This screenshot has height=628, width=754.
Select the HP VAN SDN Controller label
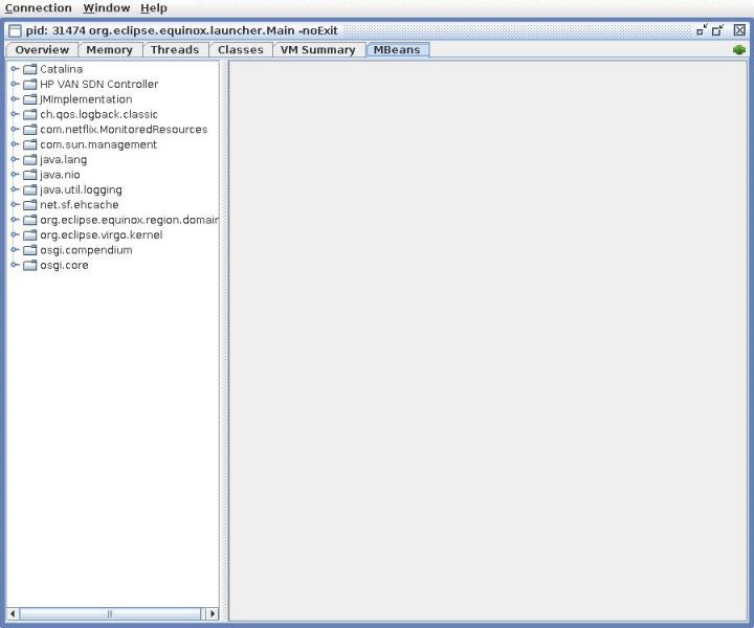tap(99, 84)
